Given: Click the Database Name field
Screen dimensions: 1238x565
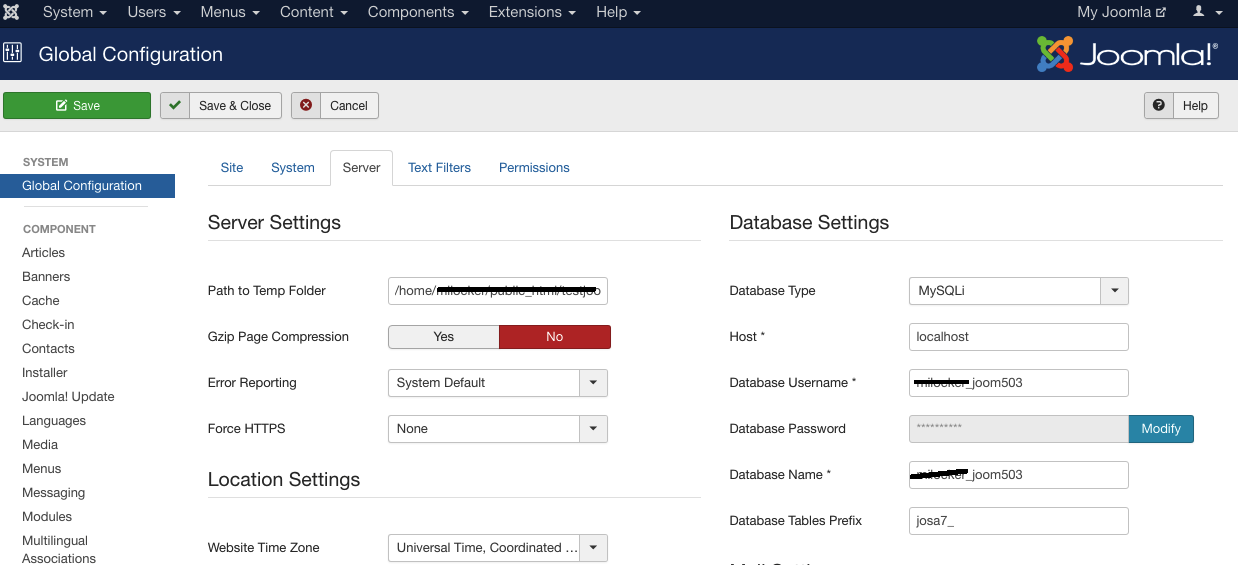Looking at the screenshot, I should (1018, 475).
